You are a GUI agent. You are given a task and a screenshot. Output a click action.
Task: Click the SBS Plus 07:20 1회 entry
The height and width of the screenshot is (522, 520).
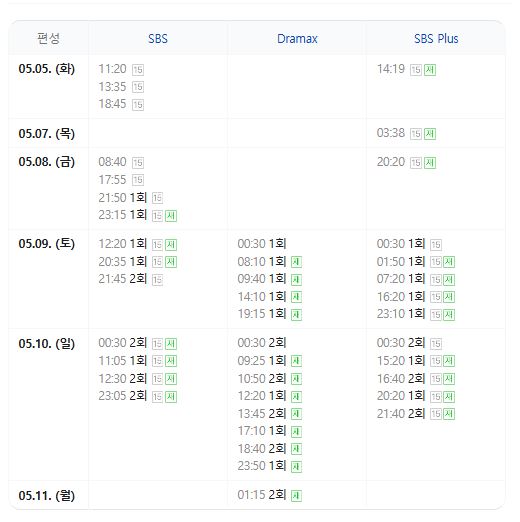[x=401, y=279]
